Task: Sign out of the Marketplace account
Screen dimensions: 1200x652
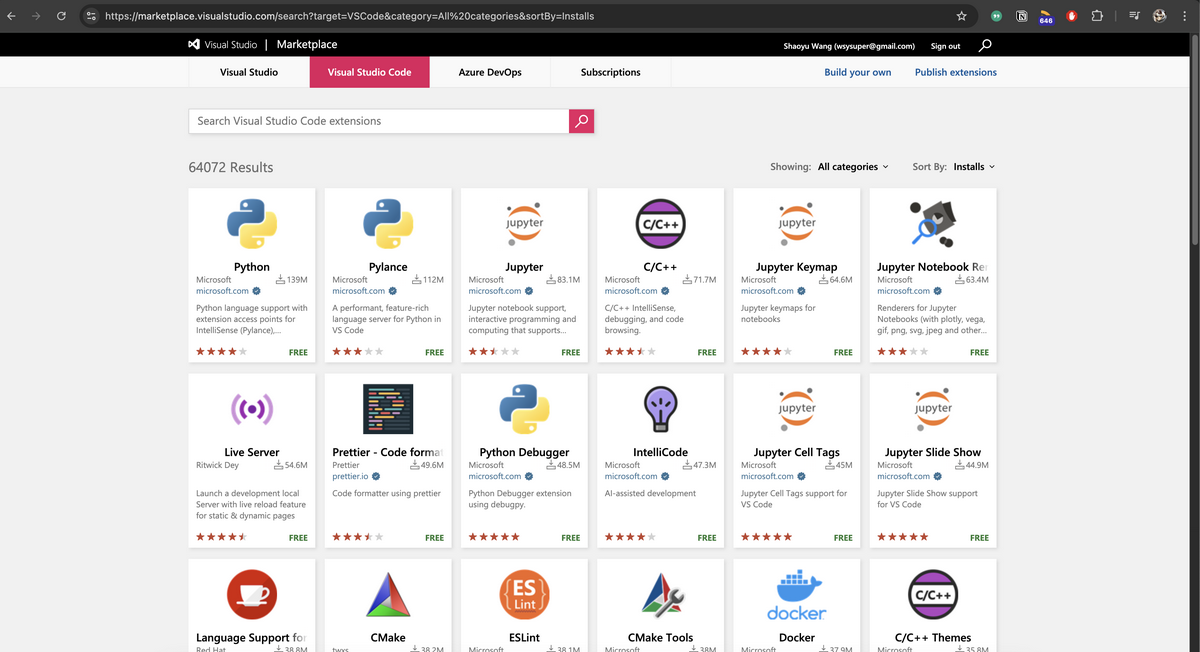Action: pos(945,46)
